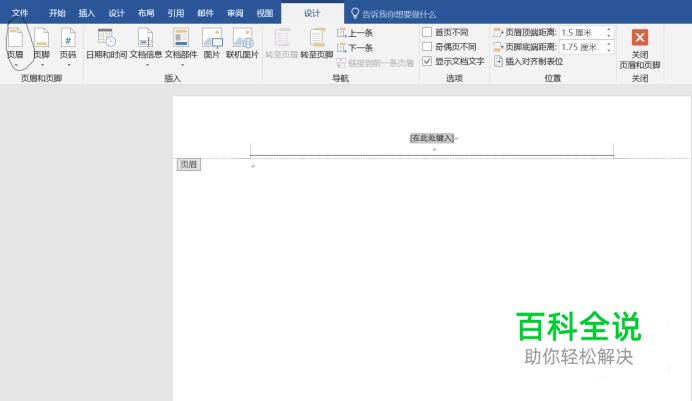Click the 页眉 (Header) icon
This screenshot has width=692, height=401.
tap(15, 38)
